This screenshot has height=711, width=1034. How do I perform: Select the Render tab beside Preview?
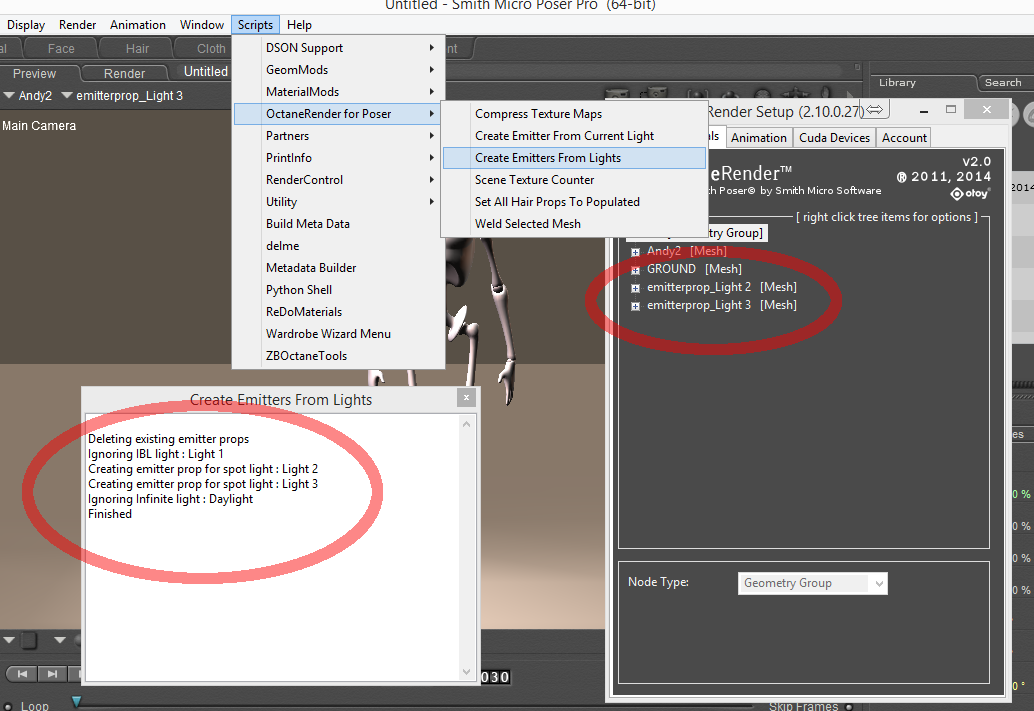coord(124,73)
